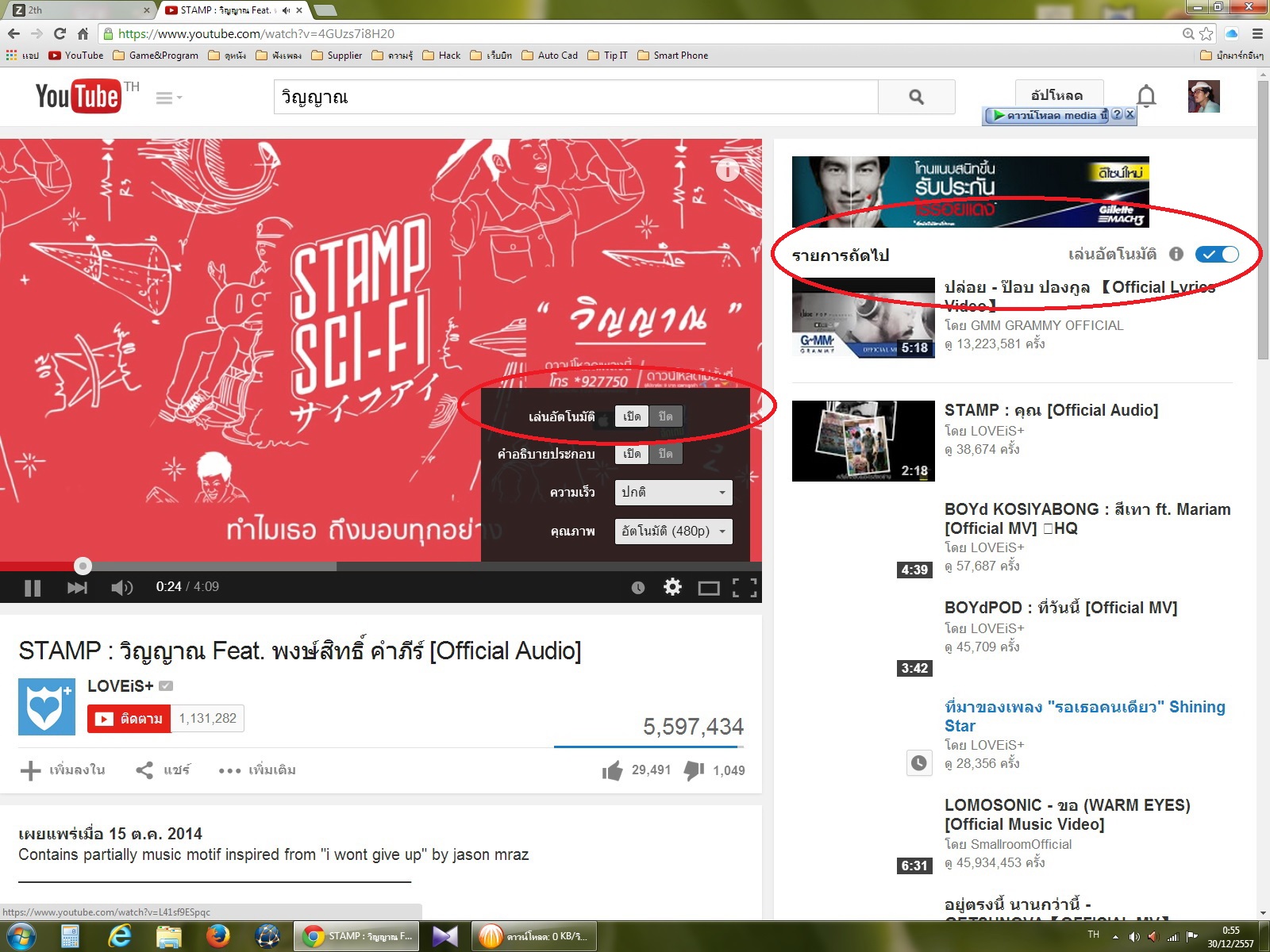Open the YouTube bookmark

click(x=76, y=56)
